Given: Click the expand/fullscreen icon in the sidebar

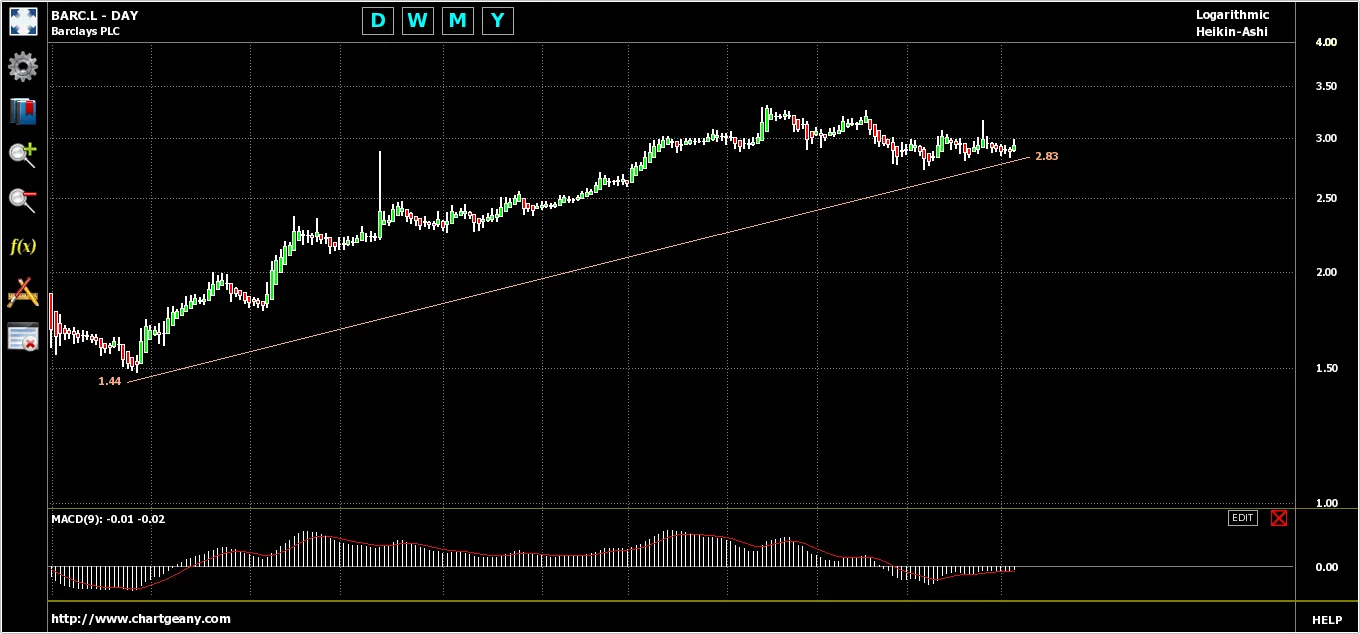Looking at the screenshot, I should pos(22,20).
